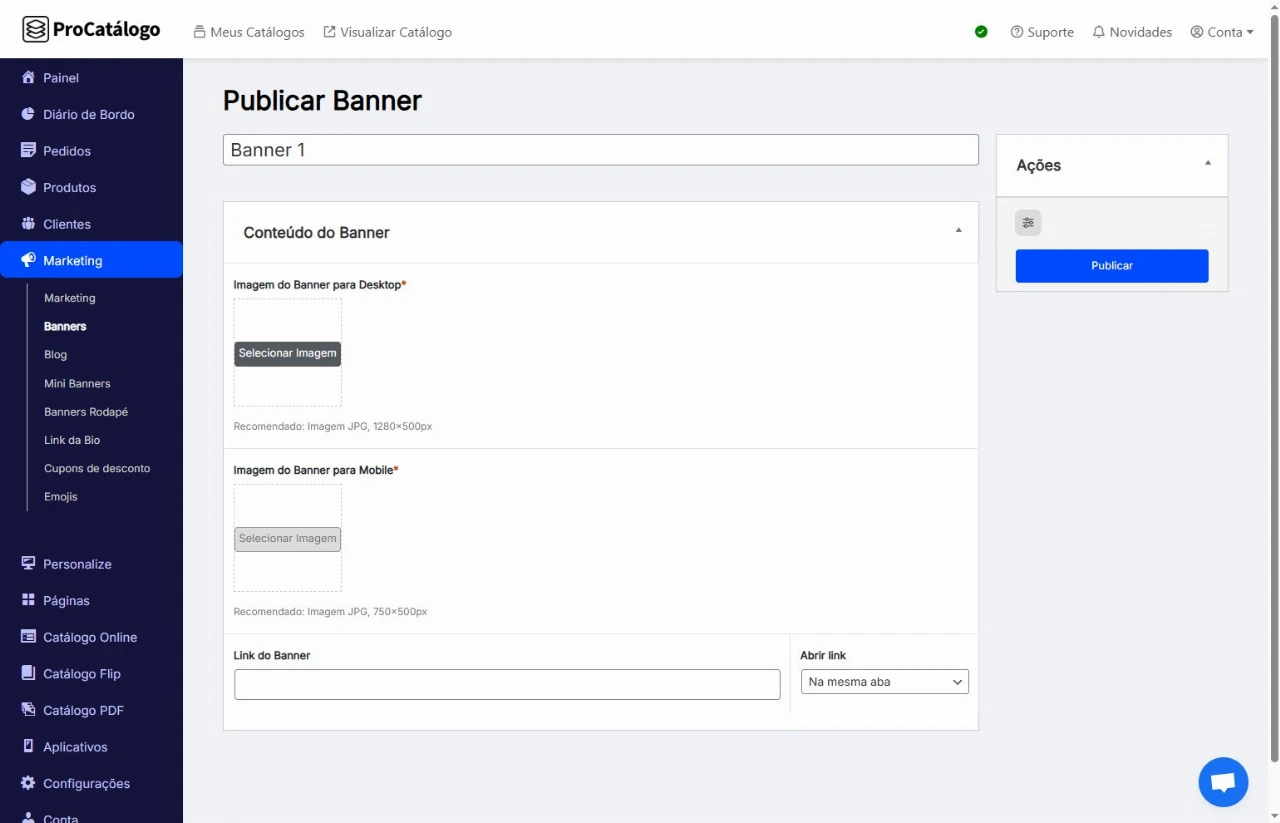This screenshot has height=823, width=1280.
Task: Click the banner title text field
Action: (x=600, y=150)
